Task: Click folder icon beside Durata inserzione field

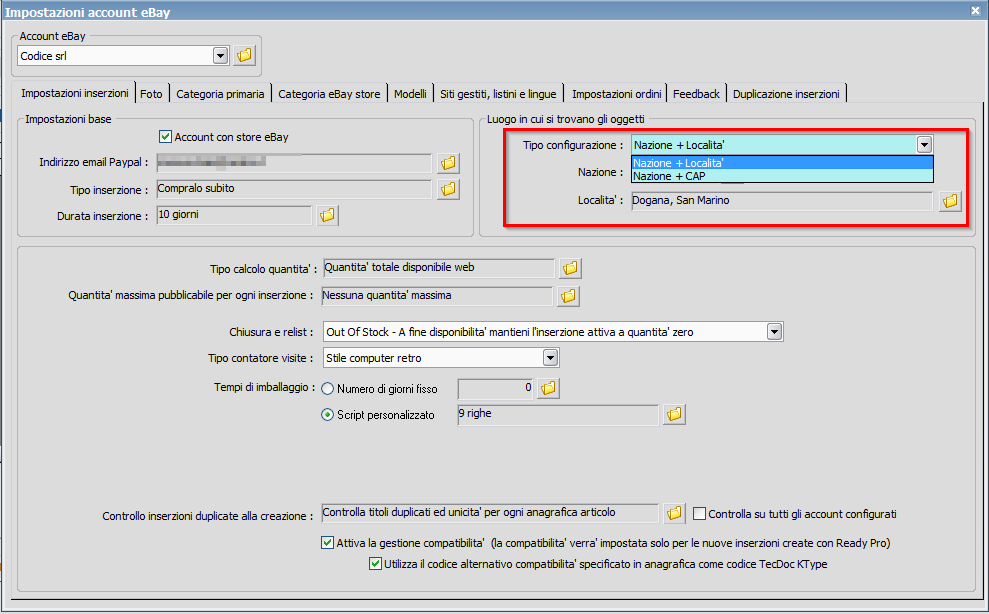Action: coord(327,215)
